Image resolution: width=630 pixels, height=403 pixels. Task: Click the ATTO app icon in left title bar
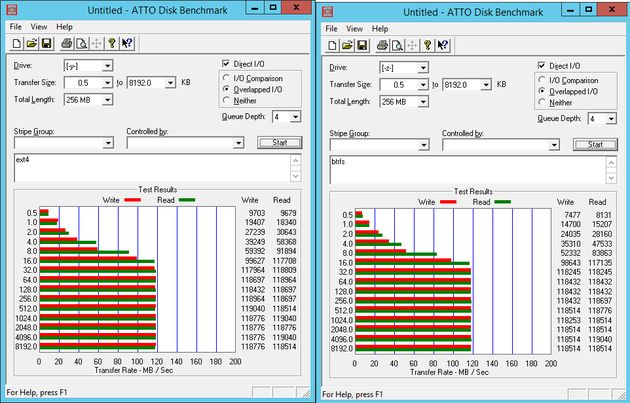click(12, 9)
